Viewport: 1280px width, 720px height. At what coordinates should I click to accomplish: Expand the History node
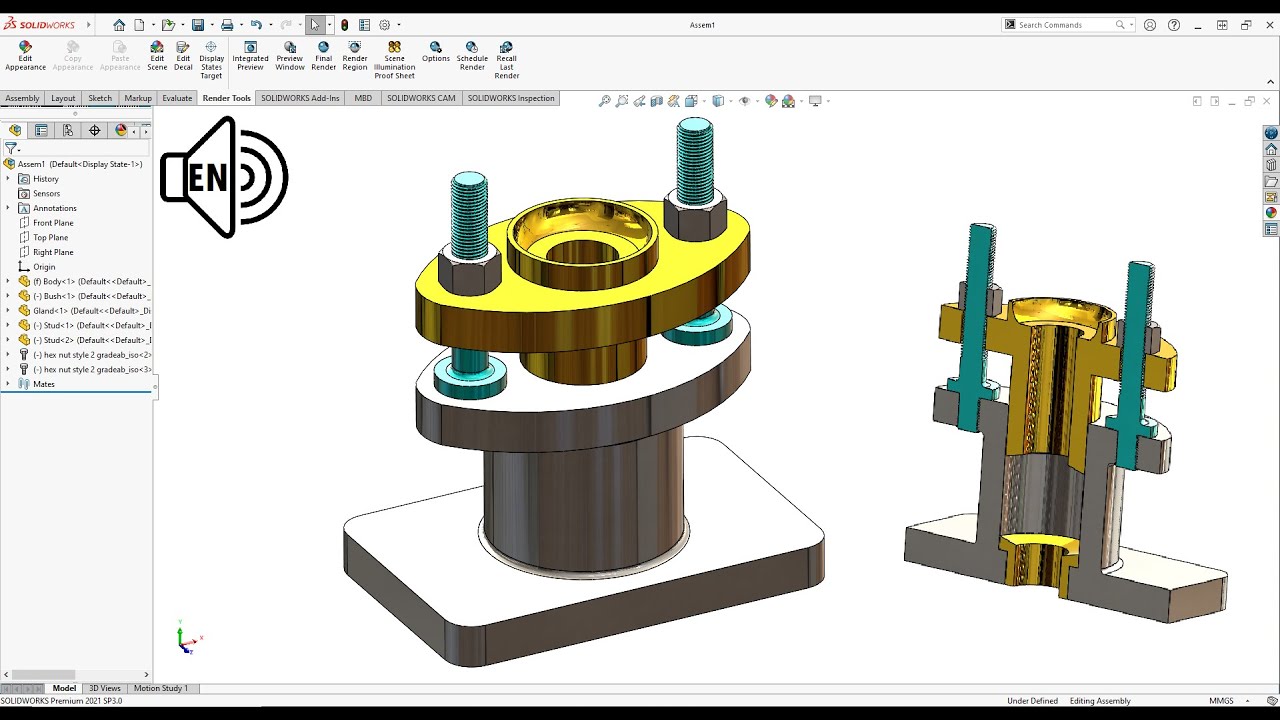[x=8, y=179]
